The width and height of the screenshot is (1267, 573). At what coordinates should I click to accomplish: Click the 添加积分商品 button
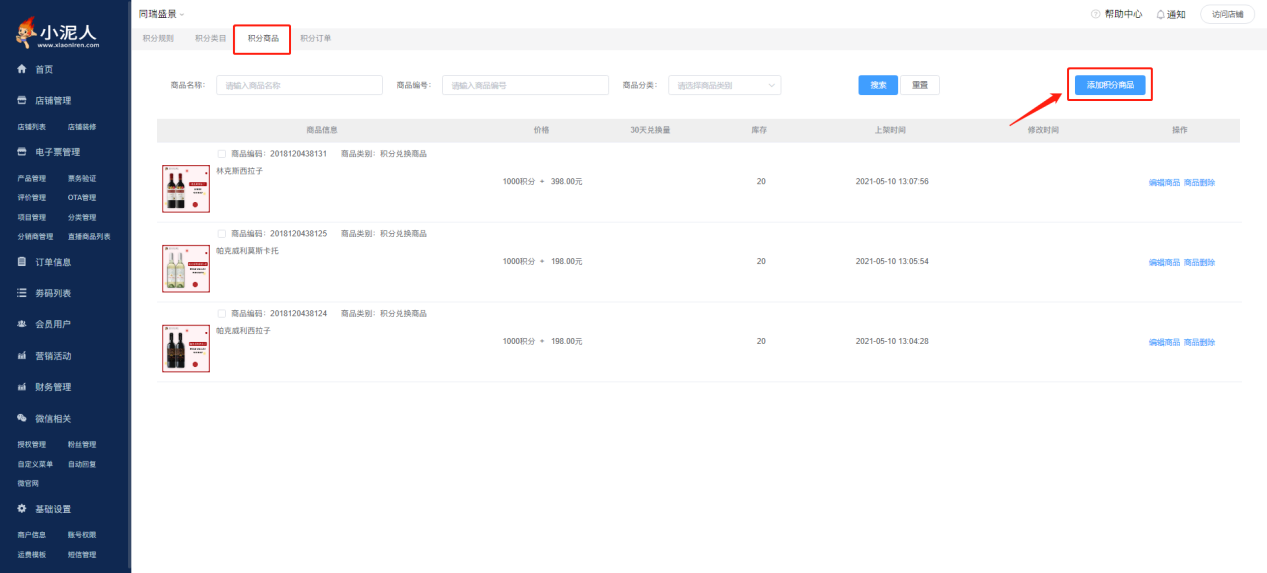point(1110,85)
